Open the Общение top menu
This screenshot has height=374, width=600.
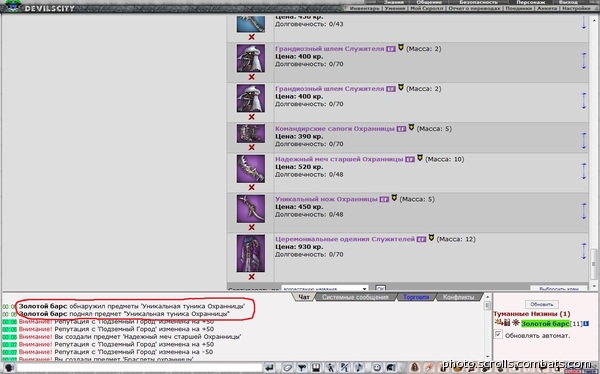[x=429, y=2]
